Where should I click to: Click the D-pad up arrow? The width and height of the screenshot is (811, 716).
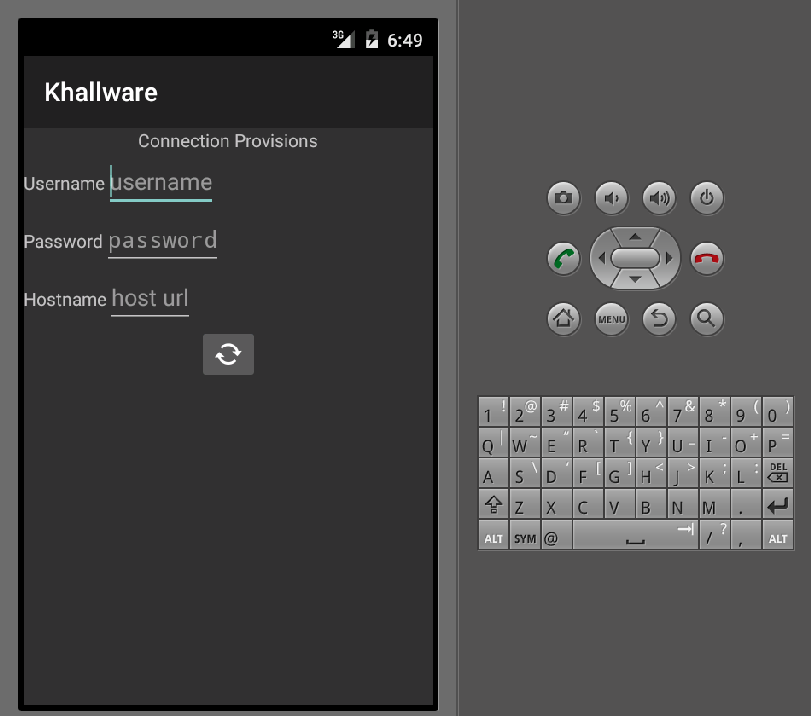tap(635, 236)
